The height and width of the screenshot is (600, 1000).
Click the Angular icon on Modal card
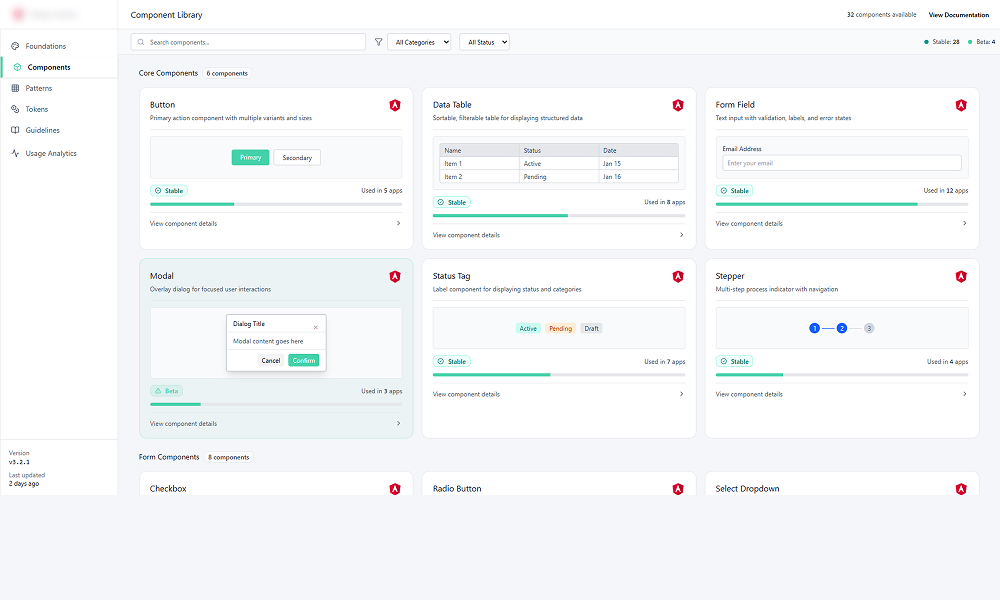(x=395, y=276)
